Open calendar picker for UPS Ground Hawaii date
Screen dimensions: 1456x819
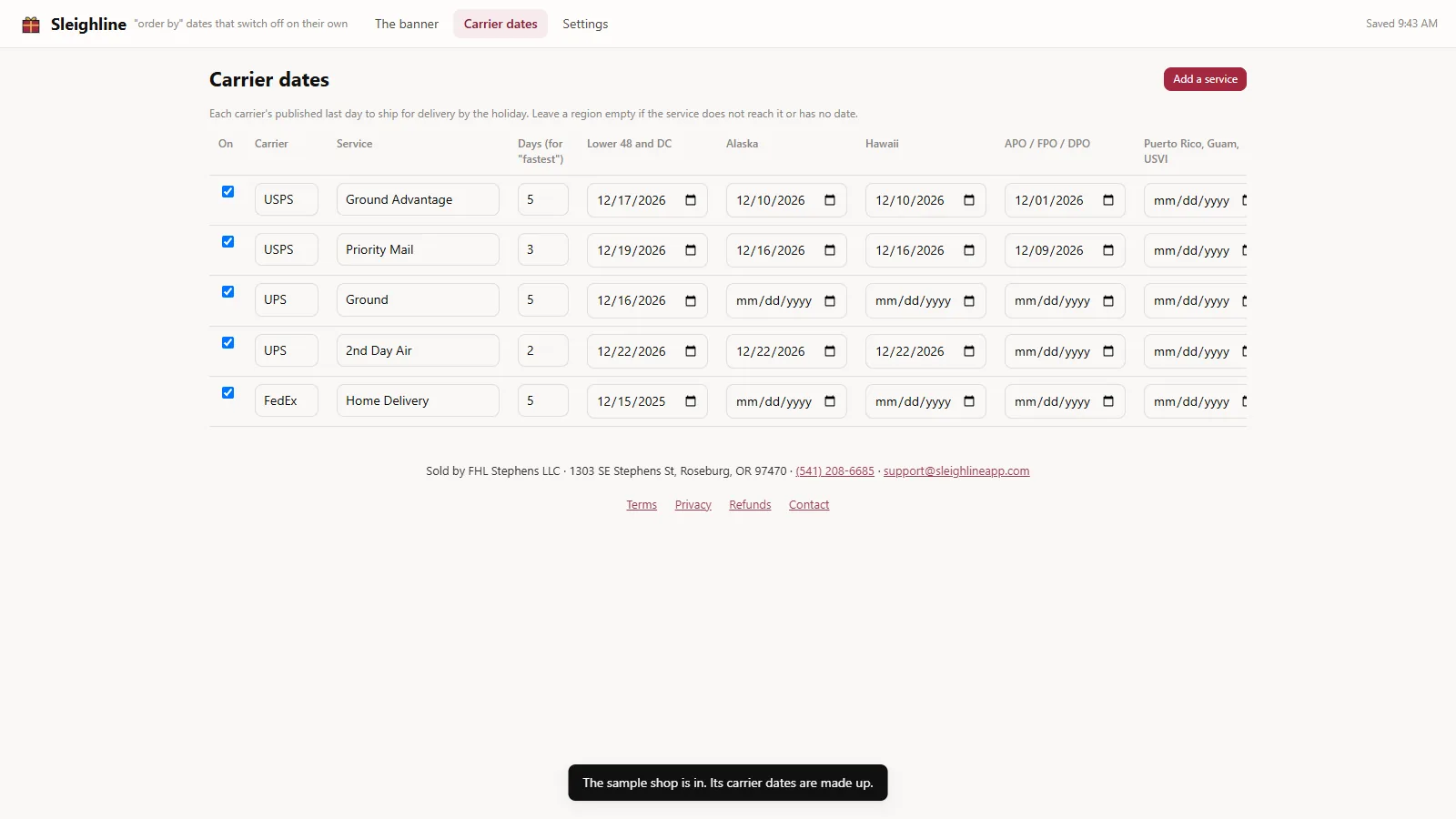pos(969,300)
